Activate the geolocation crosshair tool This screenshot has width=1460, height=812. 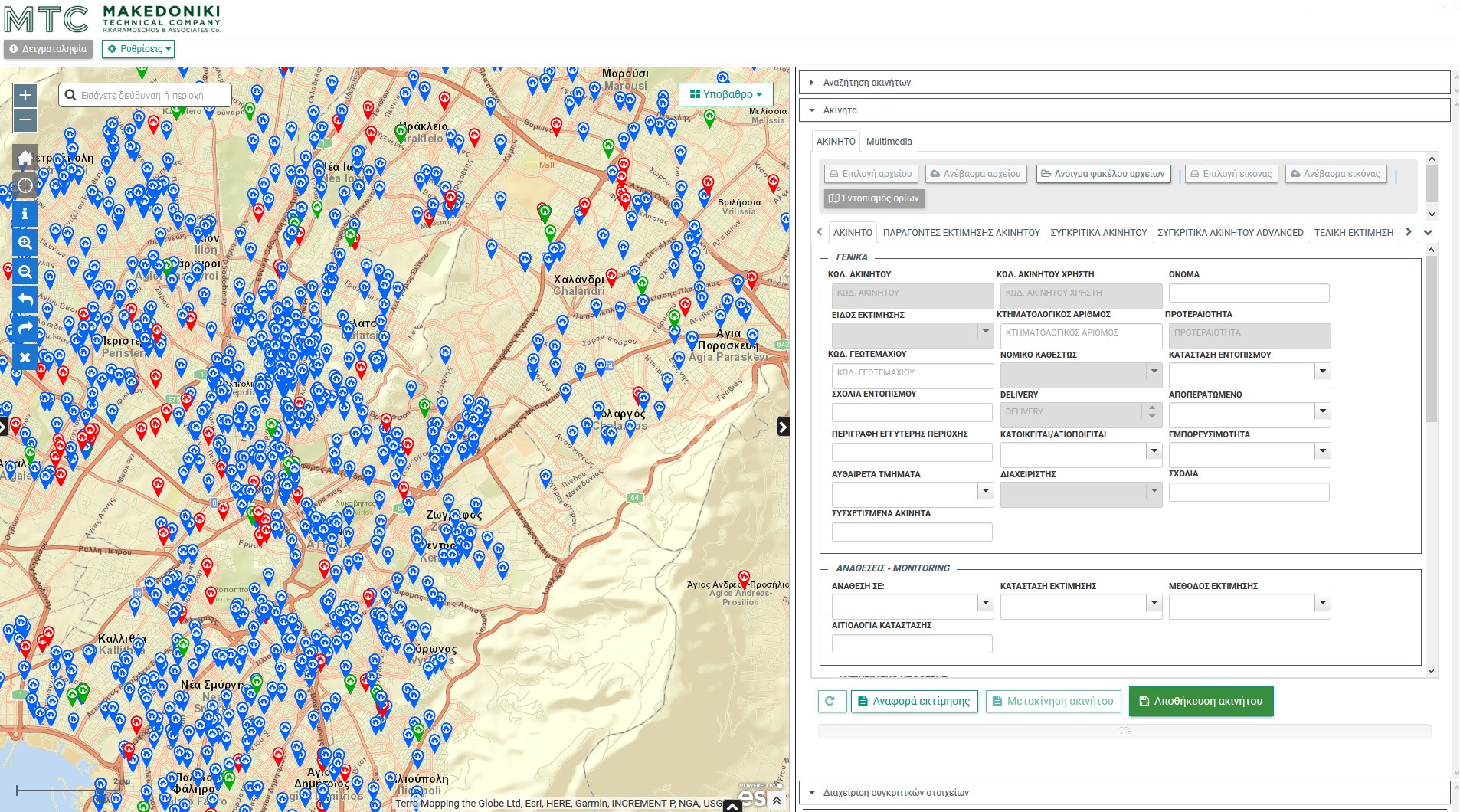coord(25,185)
